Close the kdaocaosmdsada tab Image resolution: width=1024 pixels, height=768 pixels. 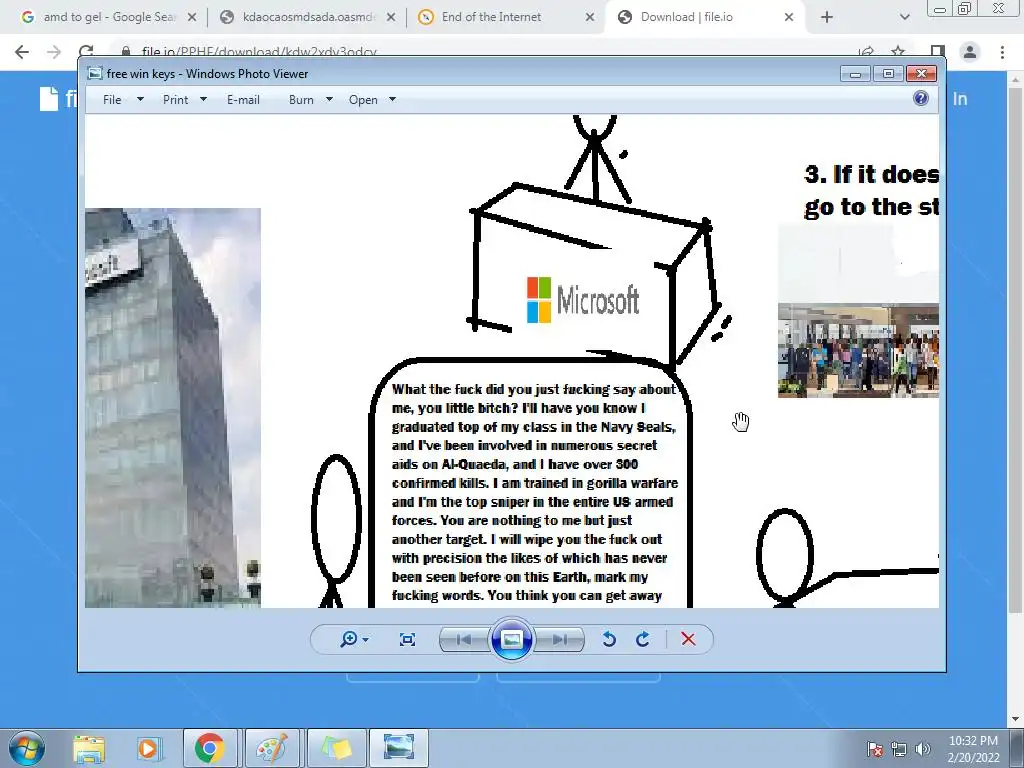[x=391, y=18]
